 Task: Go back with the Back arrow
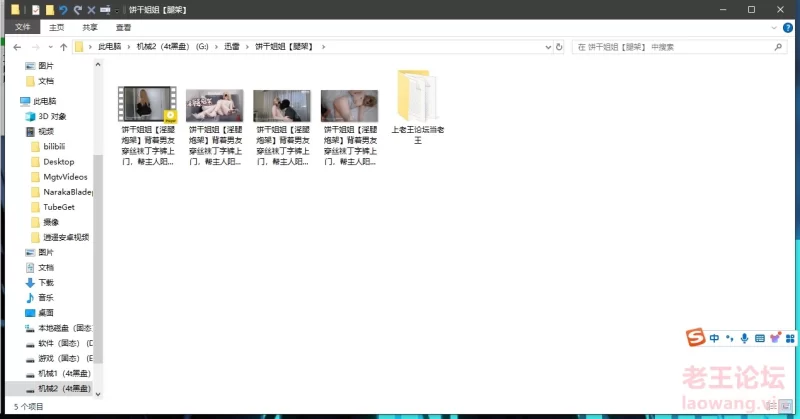pos(17,47)
